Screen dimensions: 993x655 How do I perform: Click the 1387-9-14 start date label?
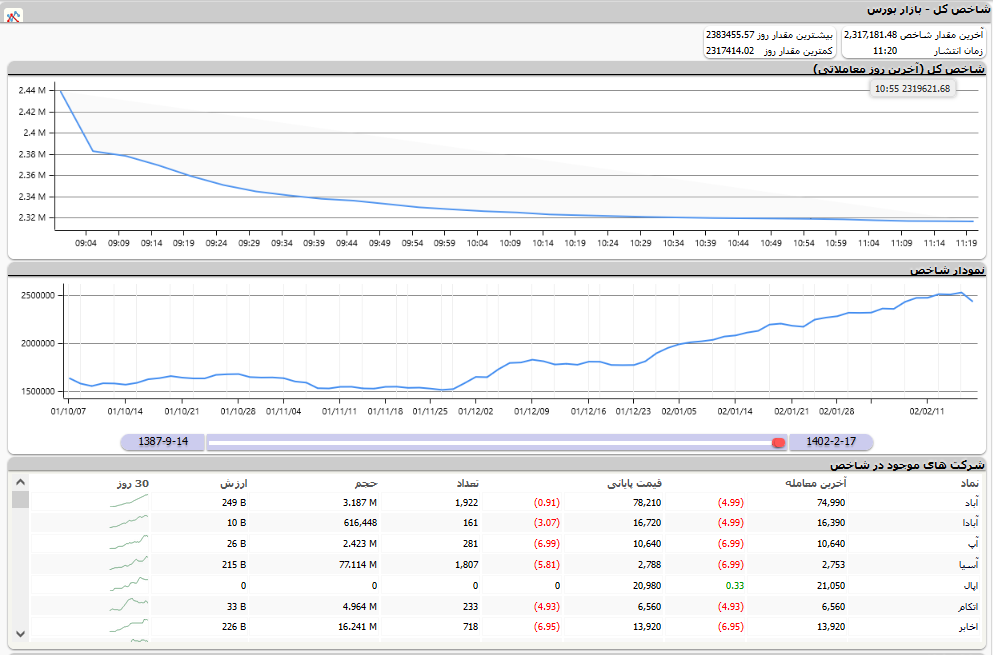pyautogui.click(x=162, y=442)
